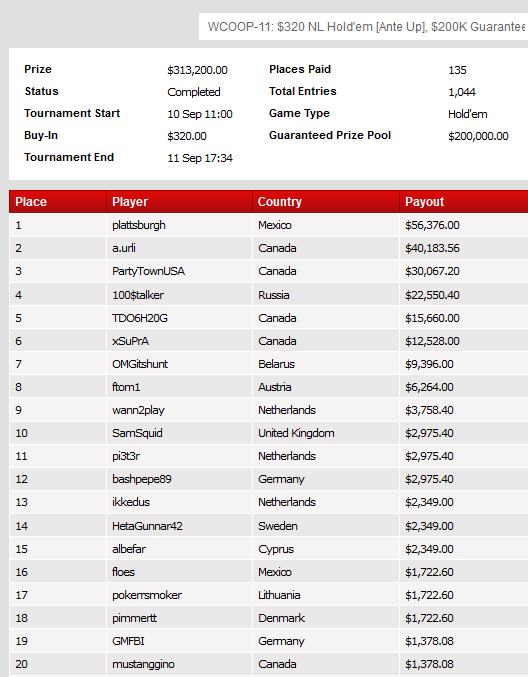Click the HetaGunnar42 player name

click(147, 526)
